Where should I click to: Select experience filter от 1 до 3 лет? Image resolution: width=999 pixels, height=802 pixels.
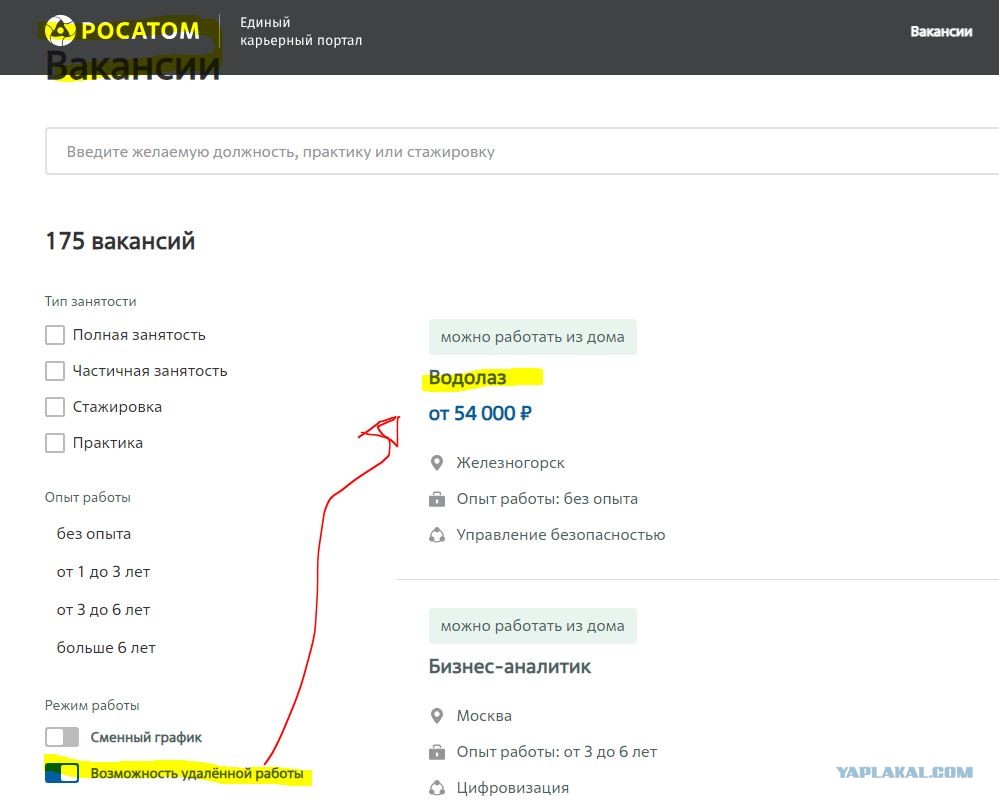pos(103,572)
